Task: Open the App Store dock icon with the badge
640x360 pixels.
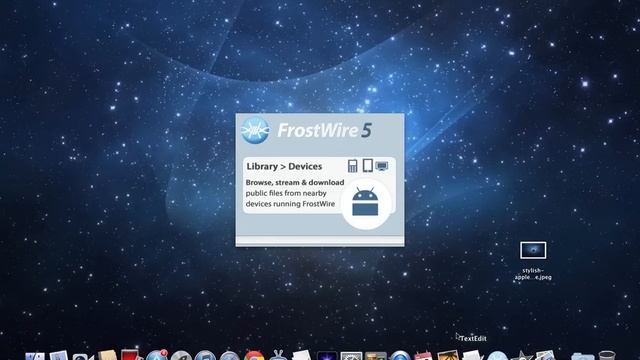Action: click(x=157, y=355)
